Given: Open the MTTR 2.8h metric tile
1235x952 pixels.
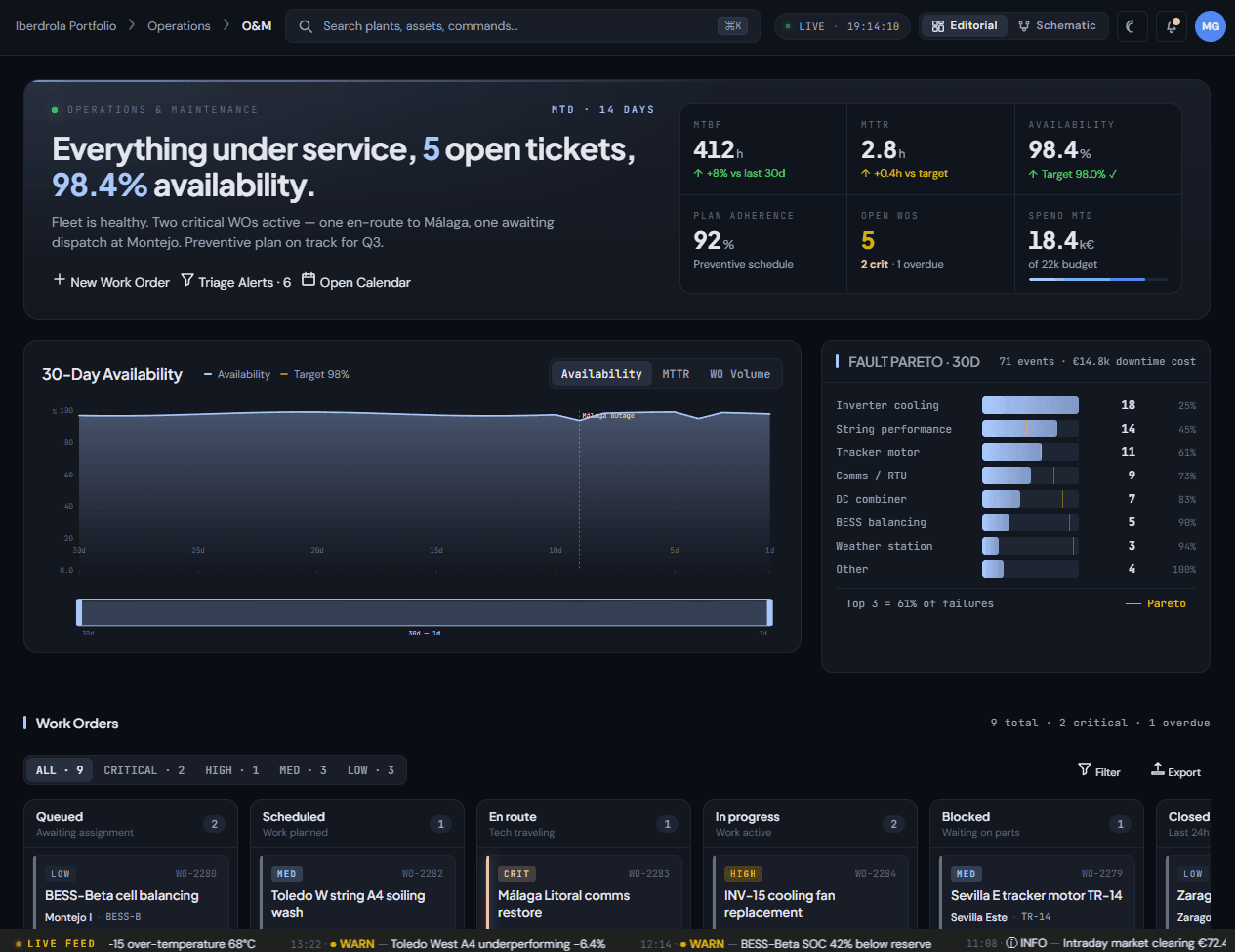Looking at the screenshot, I should pos(930,150).
